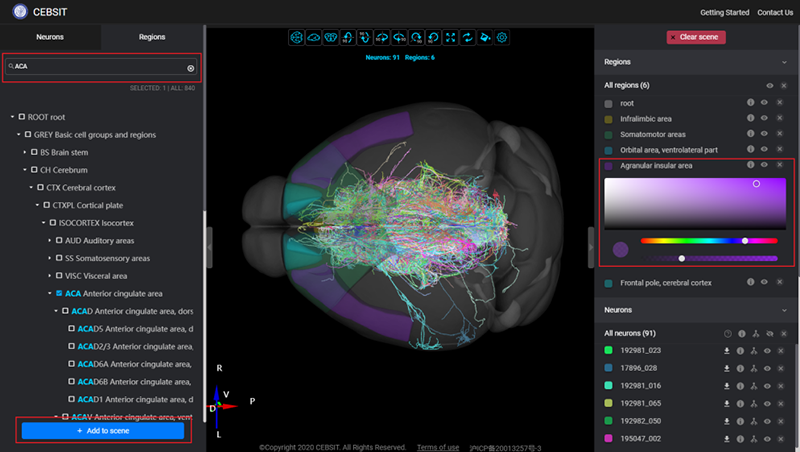Expand the AUD Auditory areas tree node

coord(50,241)
